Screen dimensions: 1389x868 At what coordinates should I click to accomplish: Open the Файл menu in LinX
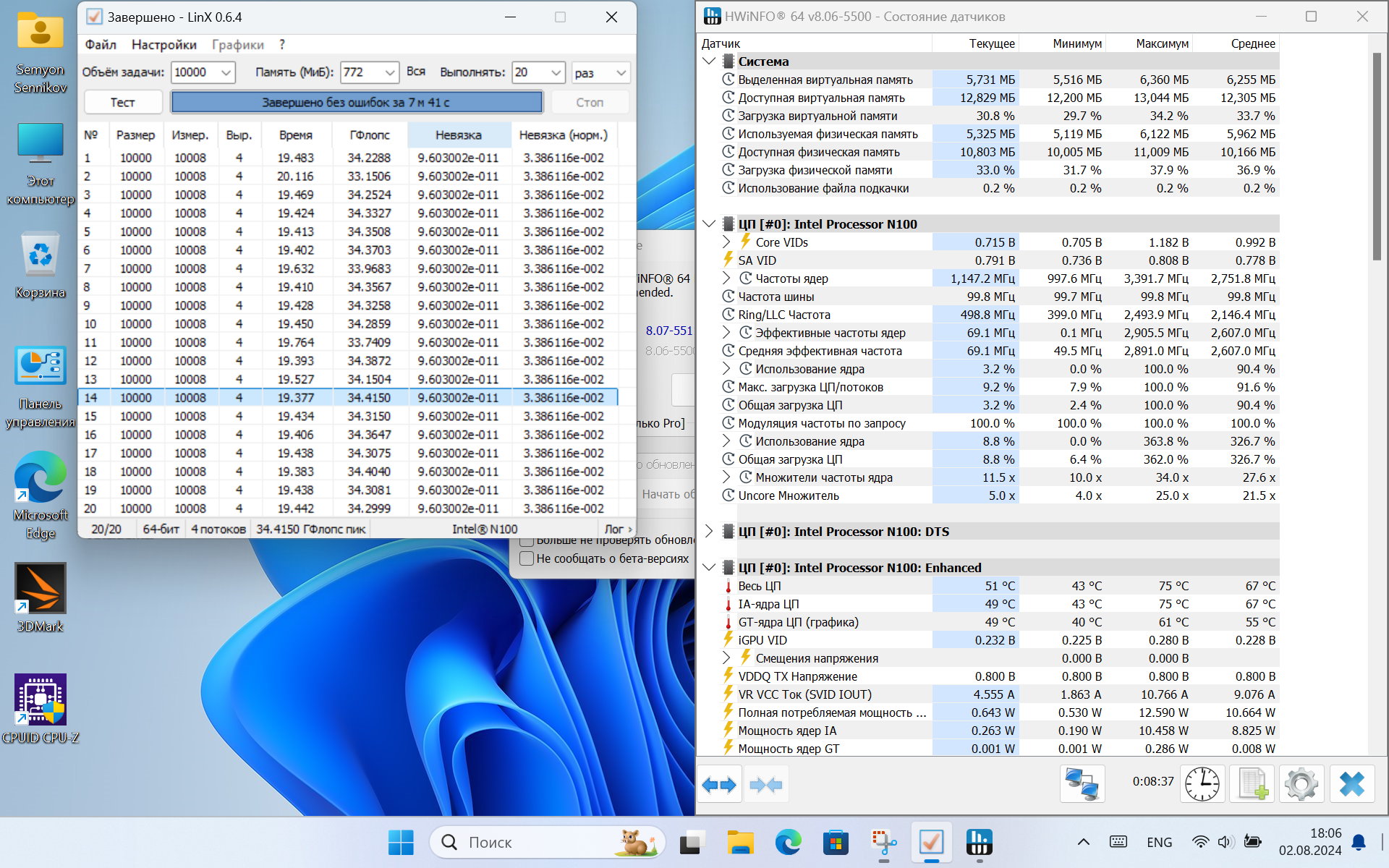[x=101, y=45]
